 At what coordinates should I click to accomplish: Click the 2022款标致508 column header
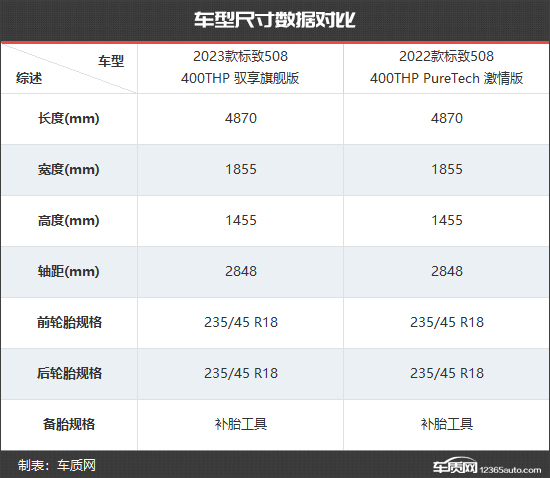[447, 67]
